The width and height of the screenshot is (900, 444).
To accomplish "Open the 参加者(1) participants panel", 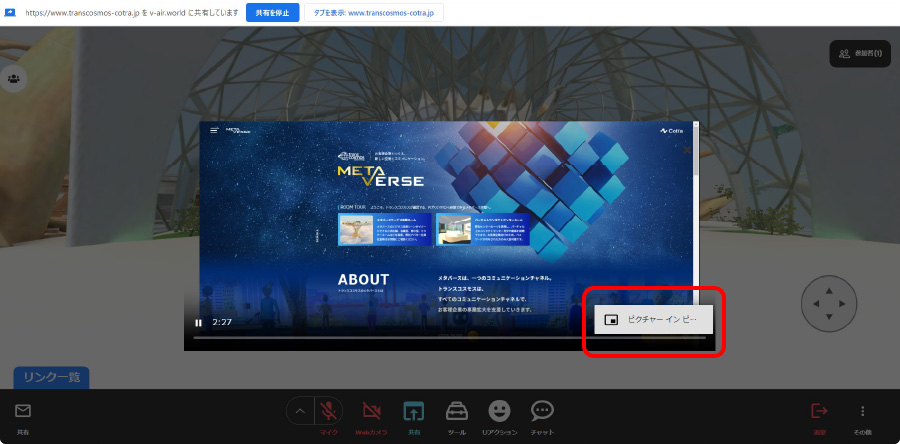I will point(860,53).
